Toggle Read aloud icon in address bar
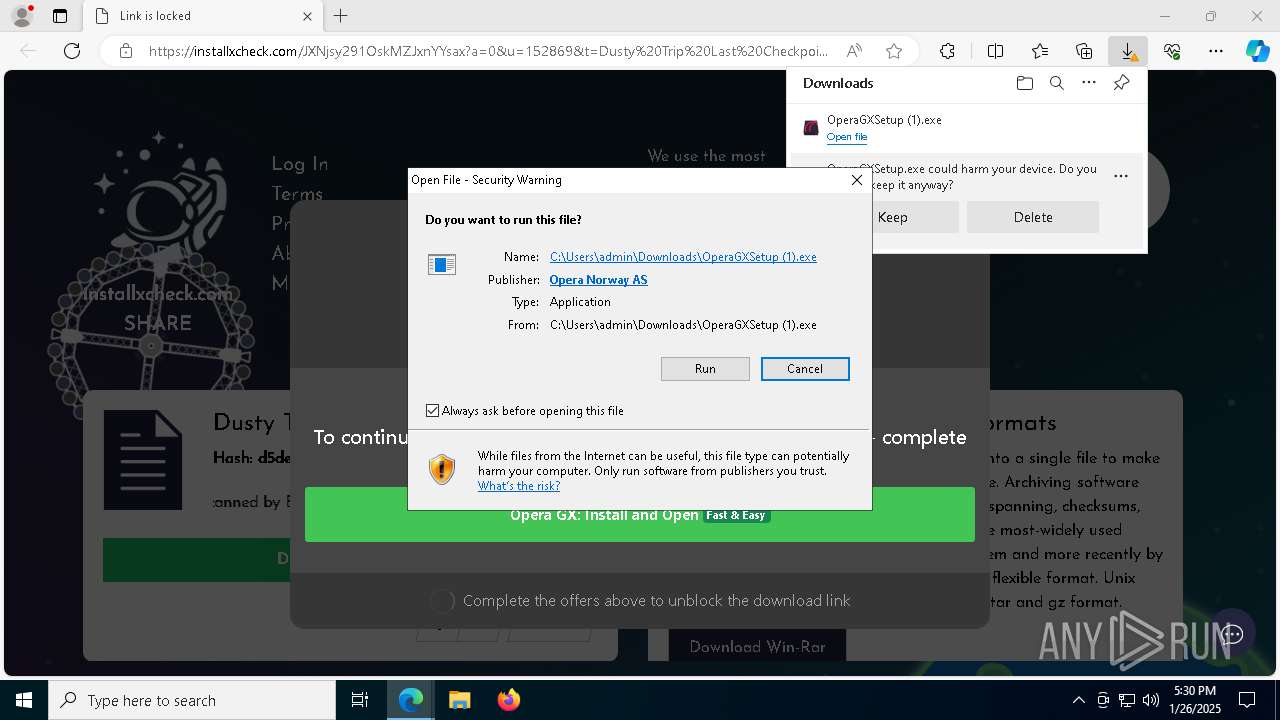Image resolution: width=1280 pixels, height=720 pixels. click(854, 51)
